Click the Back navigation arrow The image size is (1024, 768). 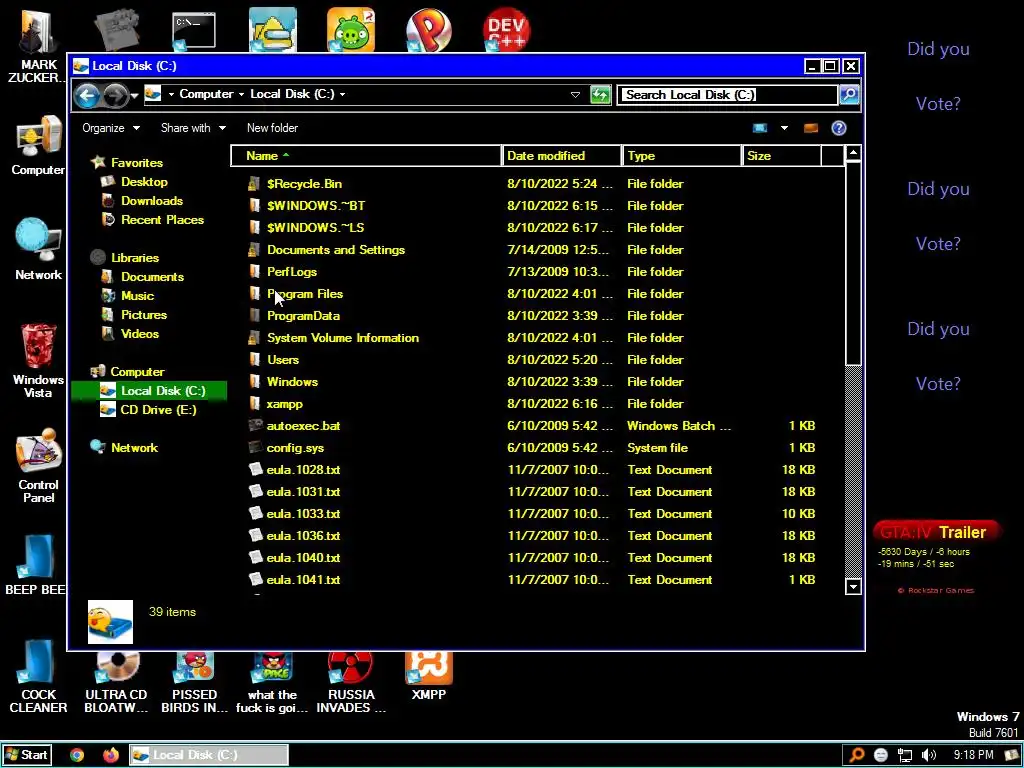point(87,95)
